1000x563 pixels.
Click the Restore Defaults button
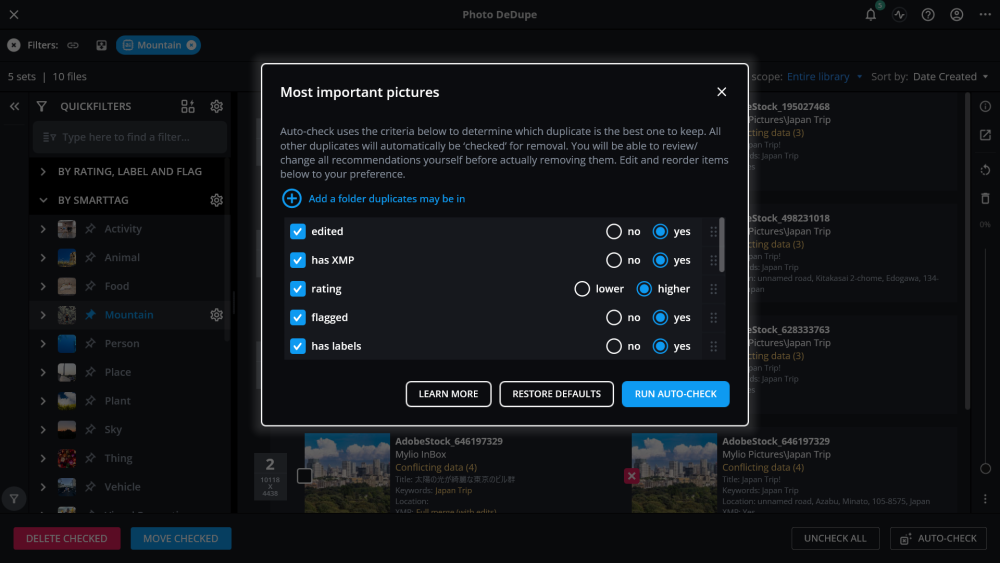click(556, 394)
